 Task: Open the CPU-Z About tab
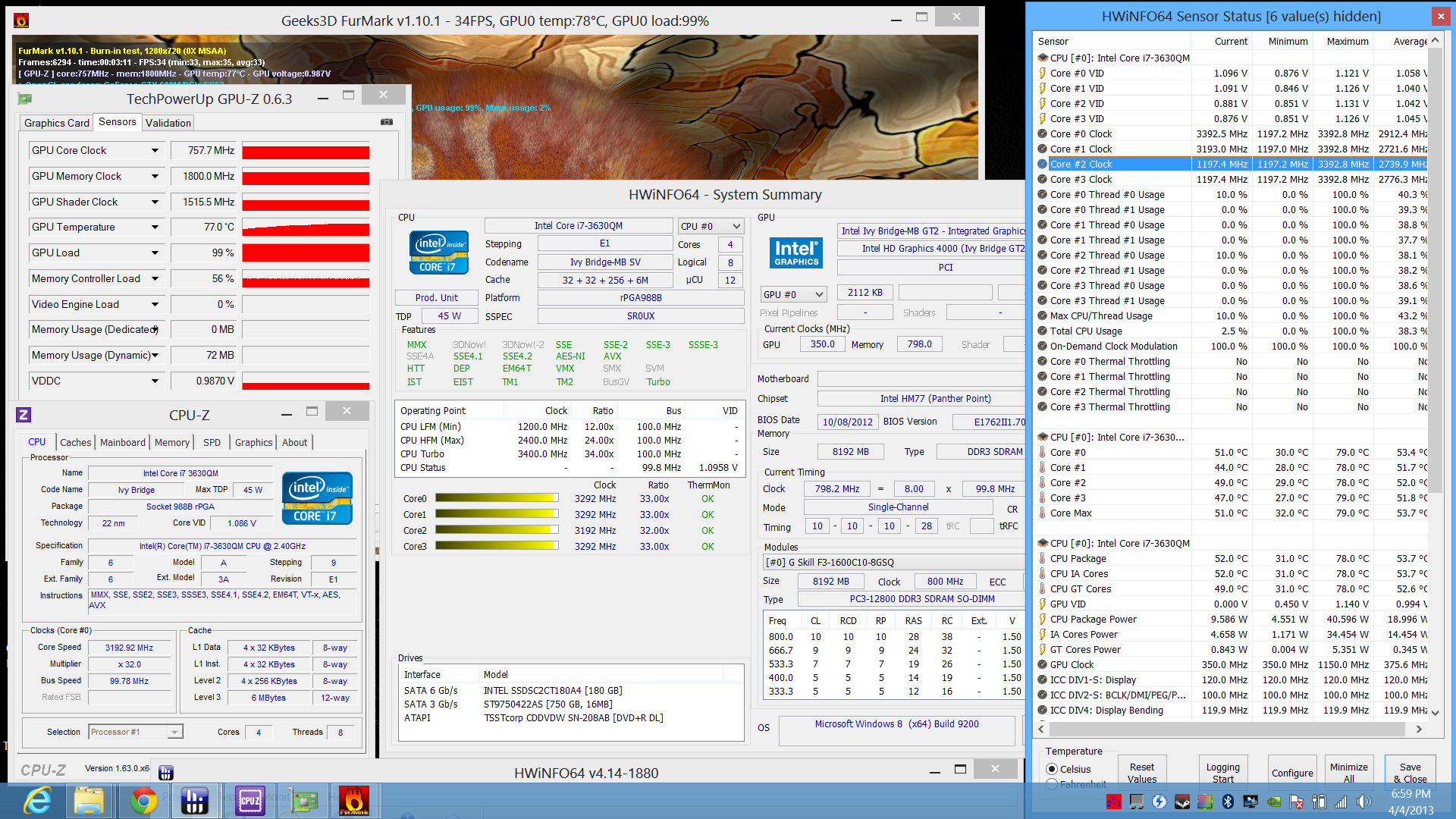tap(295, 442)
